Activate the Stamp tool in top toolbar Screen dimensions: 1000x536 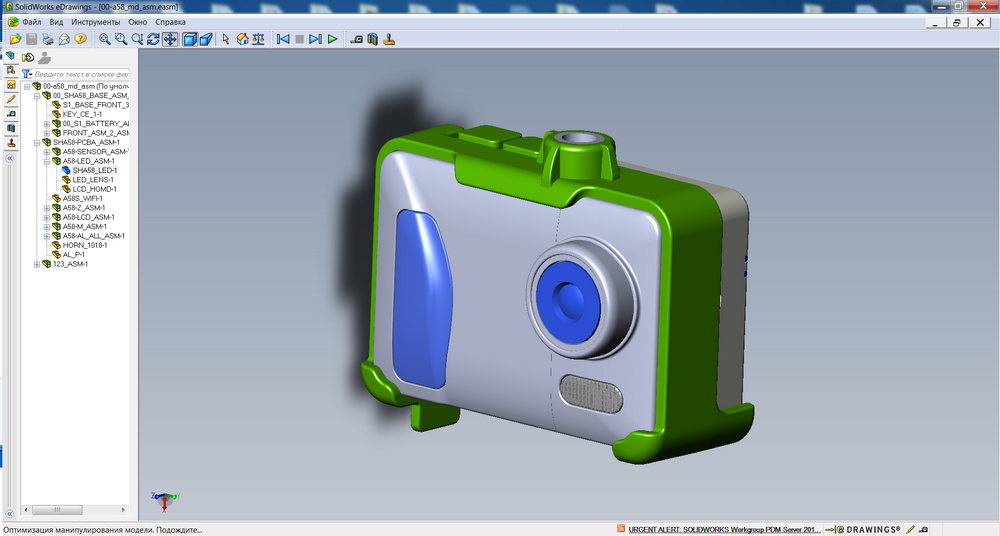[x=389, y=40]
